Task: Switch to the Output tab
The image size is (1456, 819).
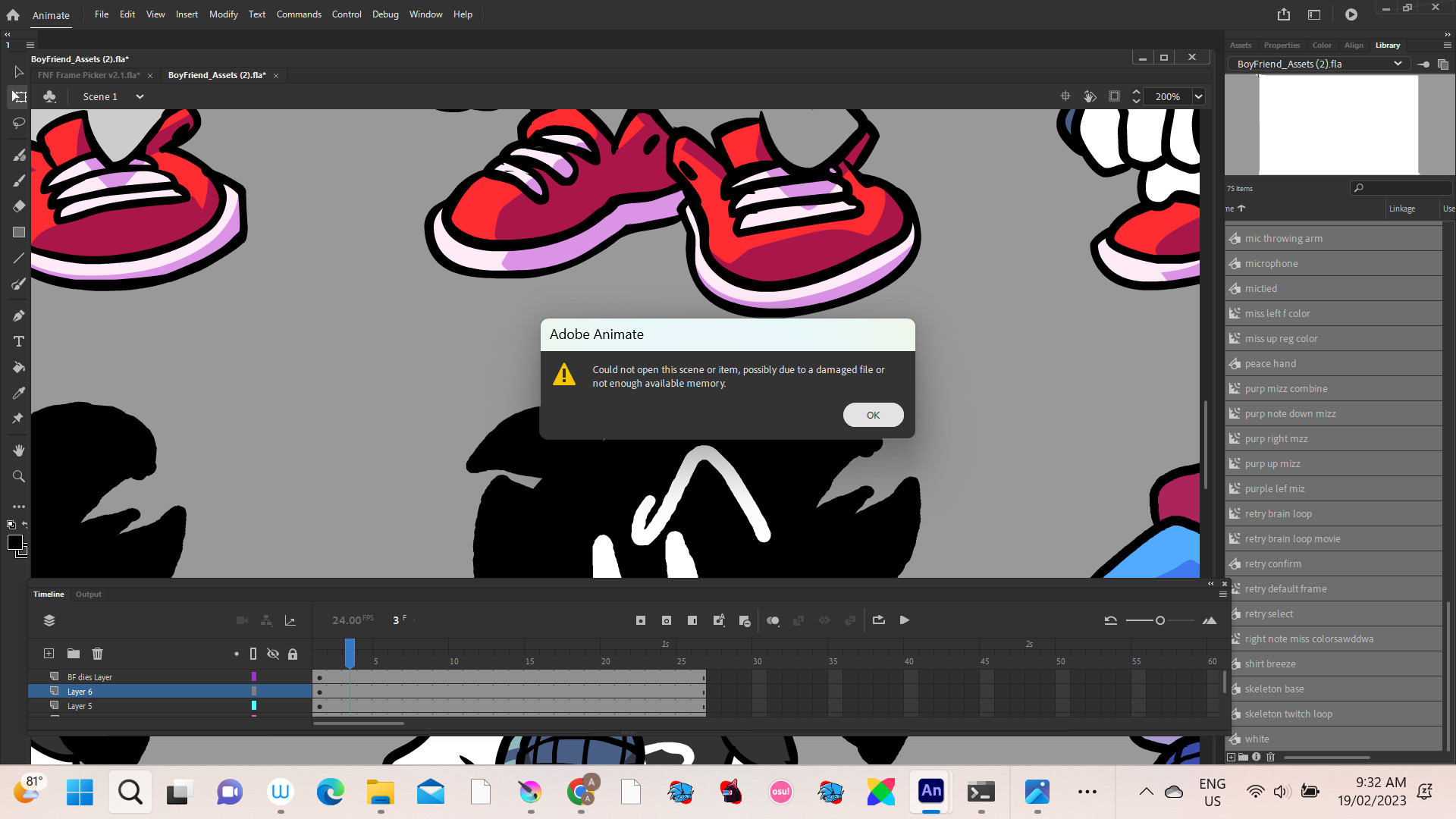Action: coord(89,595)
